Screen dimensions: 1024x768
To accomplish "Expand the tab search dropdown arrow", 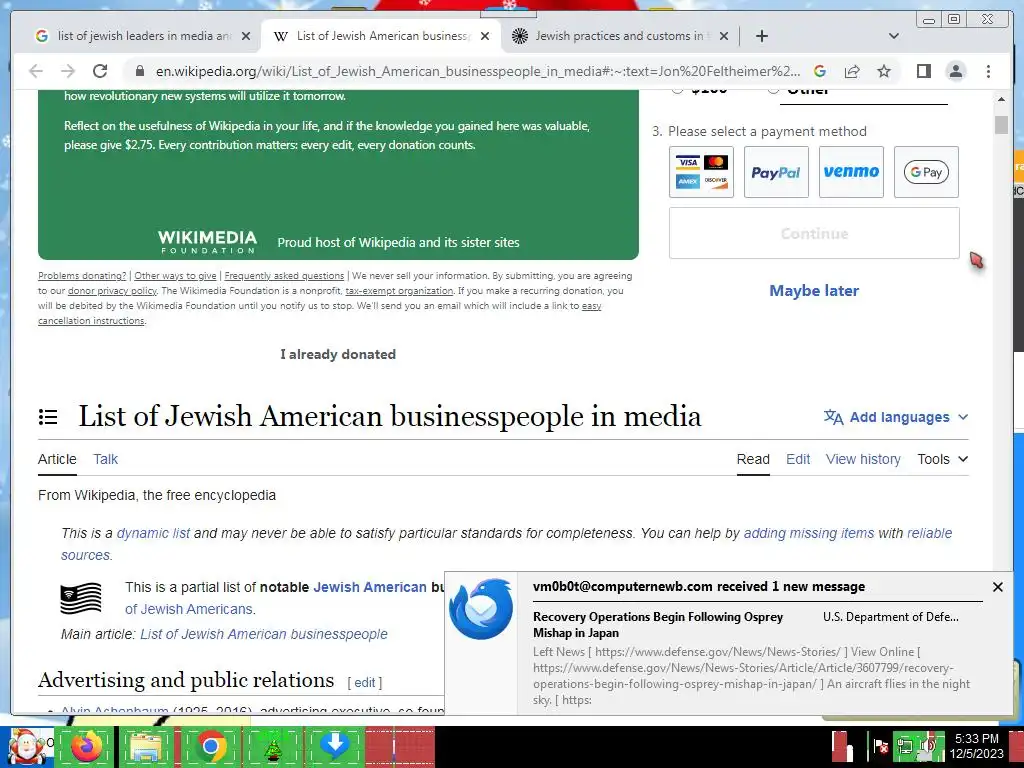I will click(893, 36).
